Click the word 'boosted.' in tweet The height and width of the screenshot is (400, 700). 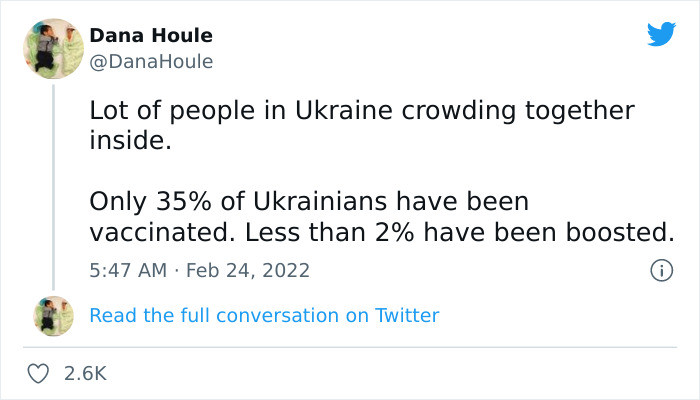620,233
